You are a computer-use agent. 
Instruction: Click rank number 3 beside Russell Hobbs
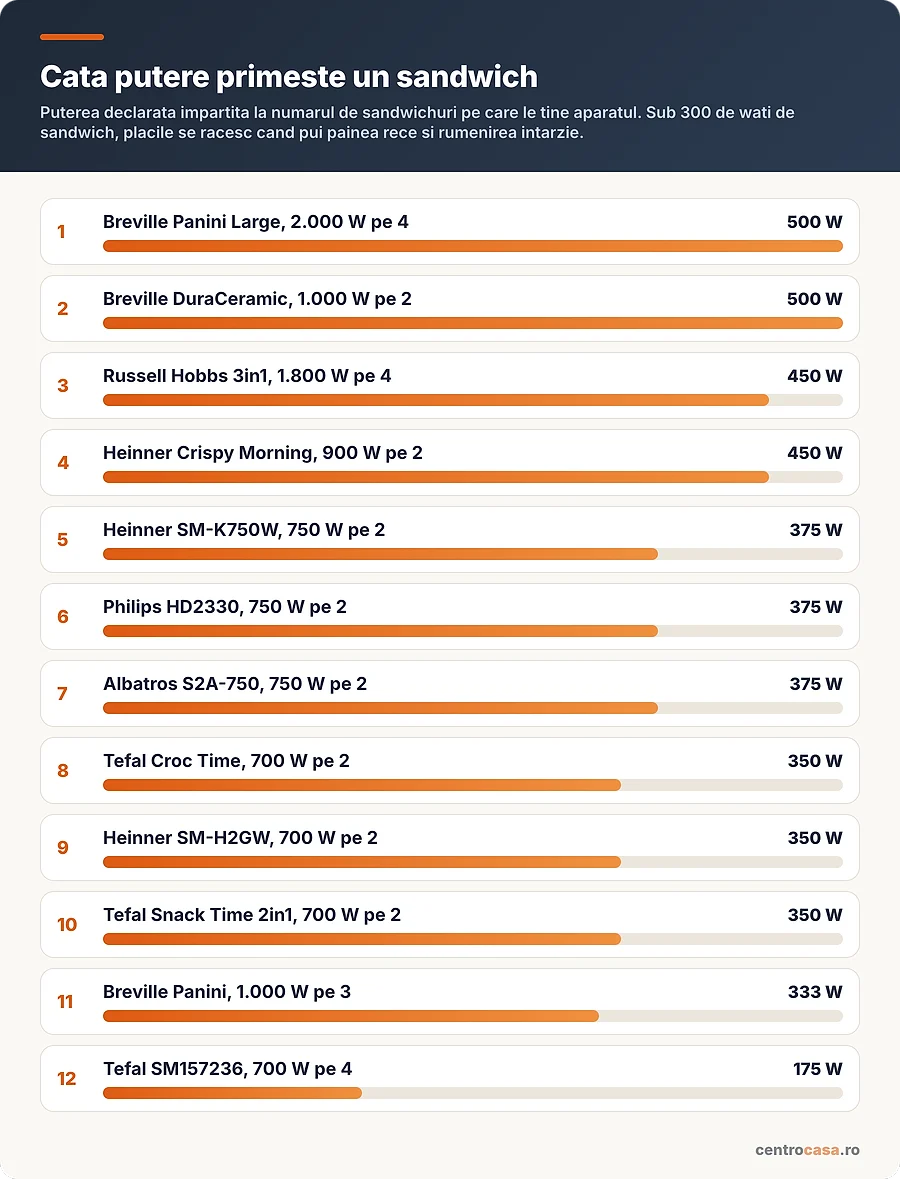click(x=63, y=386)
